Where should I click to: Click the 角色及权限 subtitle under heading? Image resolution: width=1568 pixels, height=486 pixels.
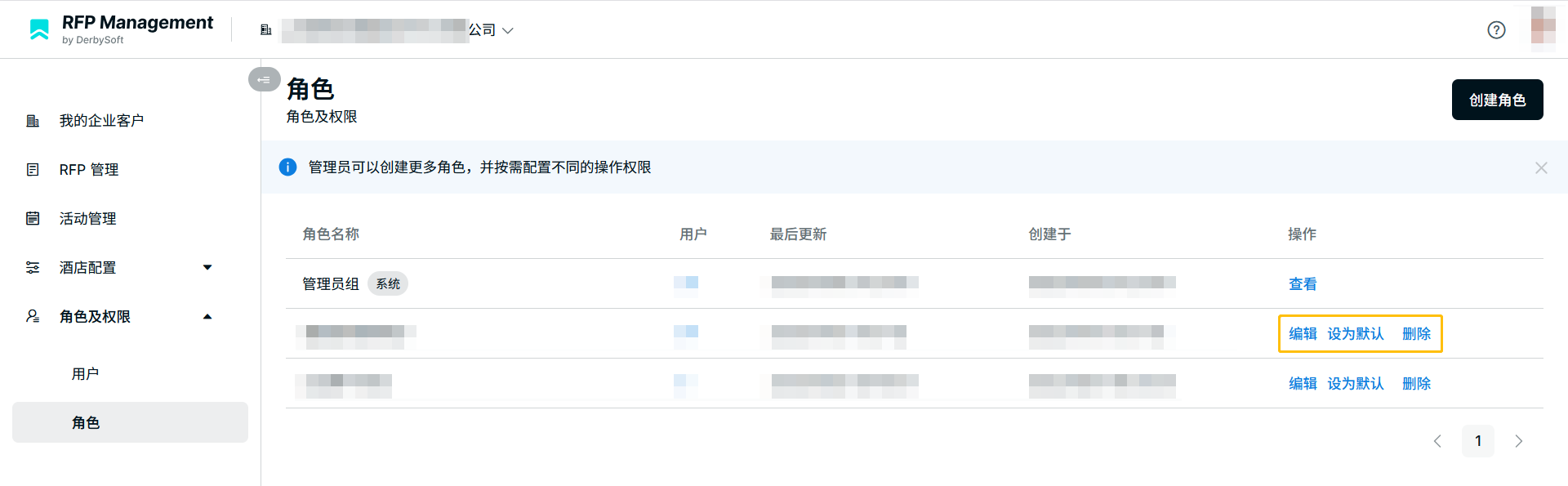[x=322, y=117]
